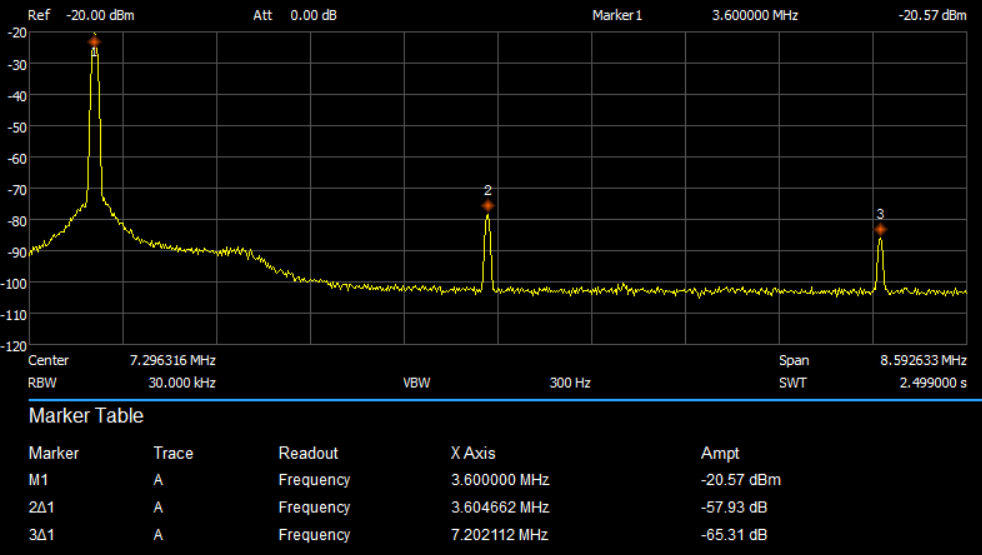Screen dimensions: 982x555
Task: Select the marker 3 diamond on the trace
Action: tap(880, 229)
